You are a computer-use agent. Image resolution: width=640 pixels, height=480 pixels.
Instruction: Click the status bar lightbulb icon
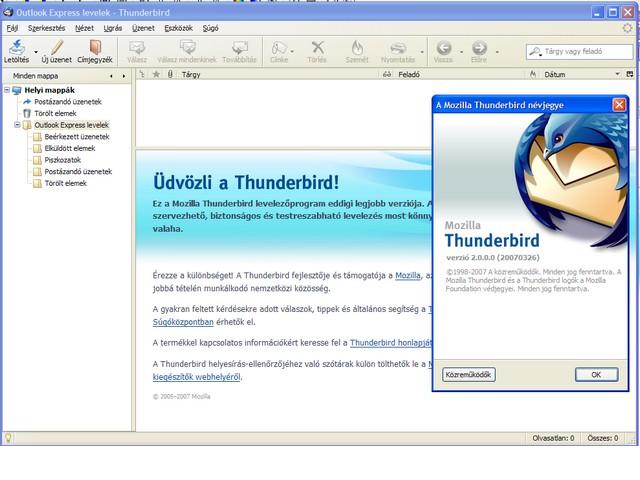[x=8, y=438]
